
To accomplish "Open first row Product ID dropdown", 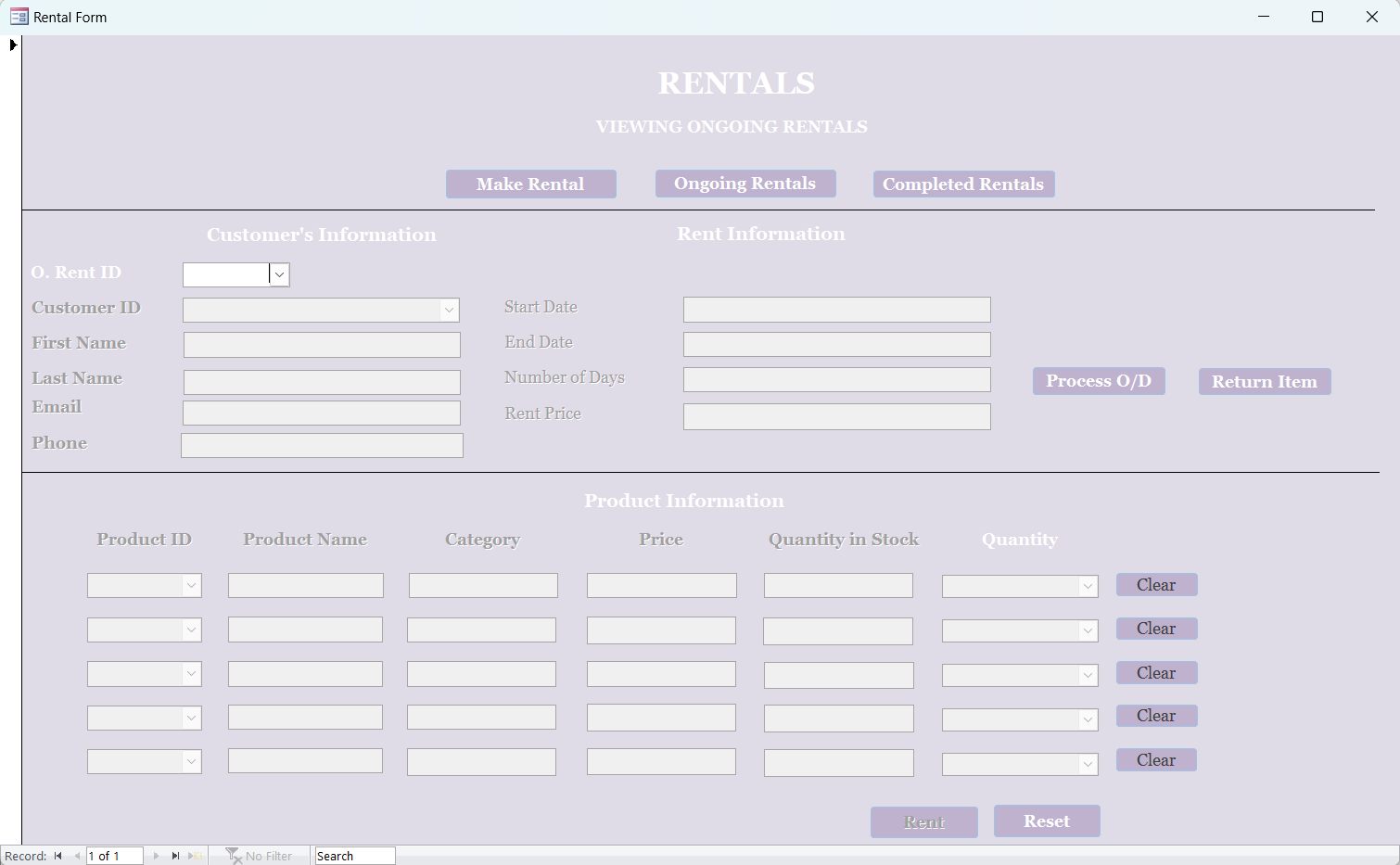I will 191,585.
